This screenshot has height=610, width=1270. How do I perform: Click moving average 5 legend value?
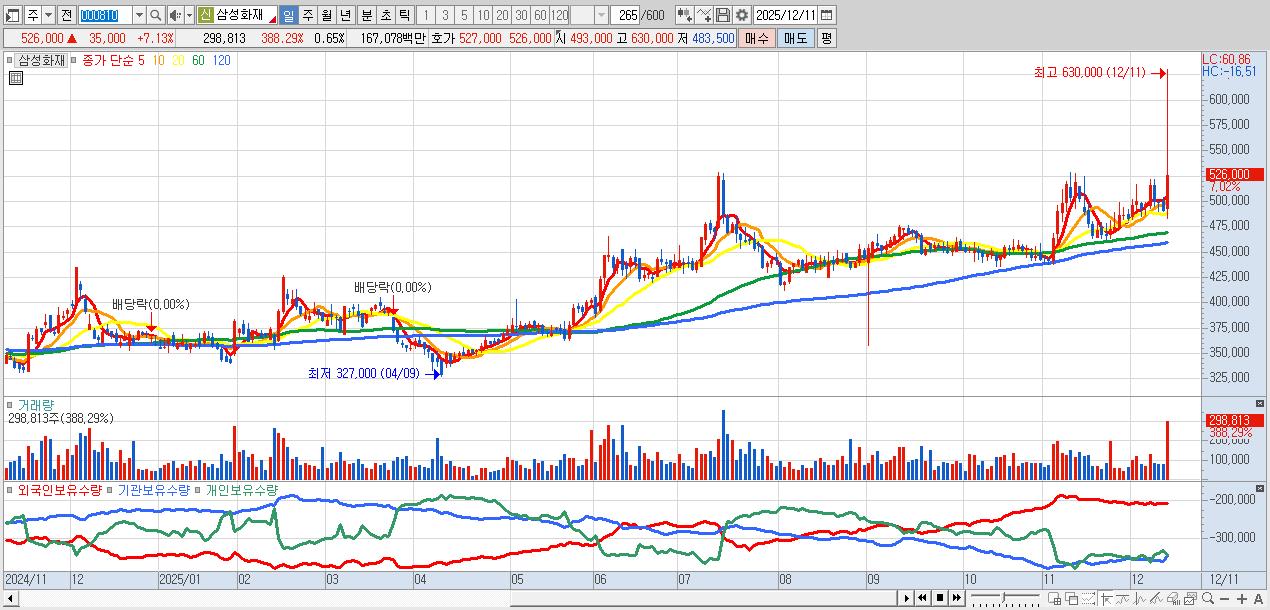(x=142, y=60)
